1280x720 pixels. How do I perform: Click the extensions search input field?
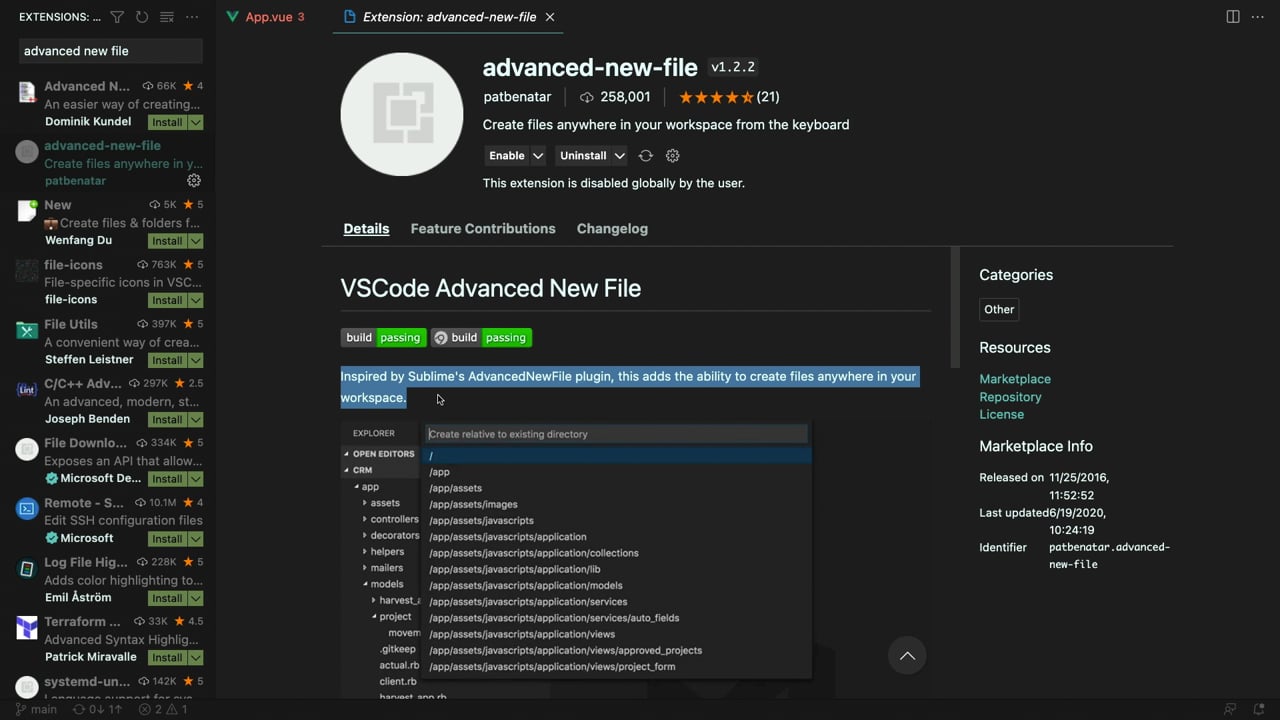point(111,51)
